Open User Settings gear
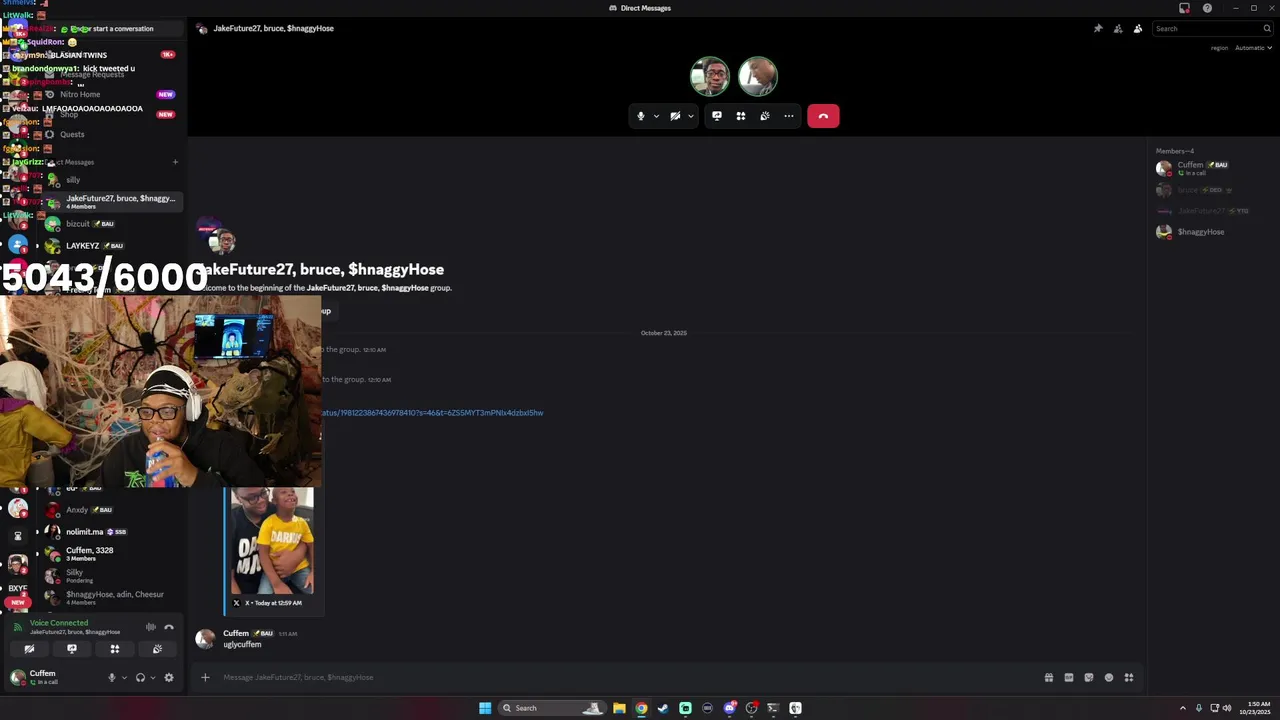The height and width of the screenshot is (720, 1280). click(x=169, y=677)
